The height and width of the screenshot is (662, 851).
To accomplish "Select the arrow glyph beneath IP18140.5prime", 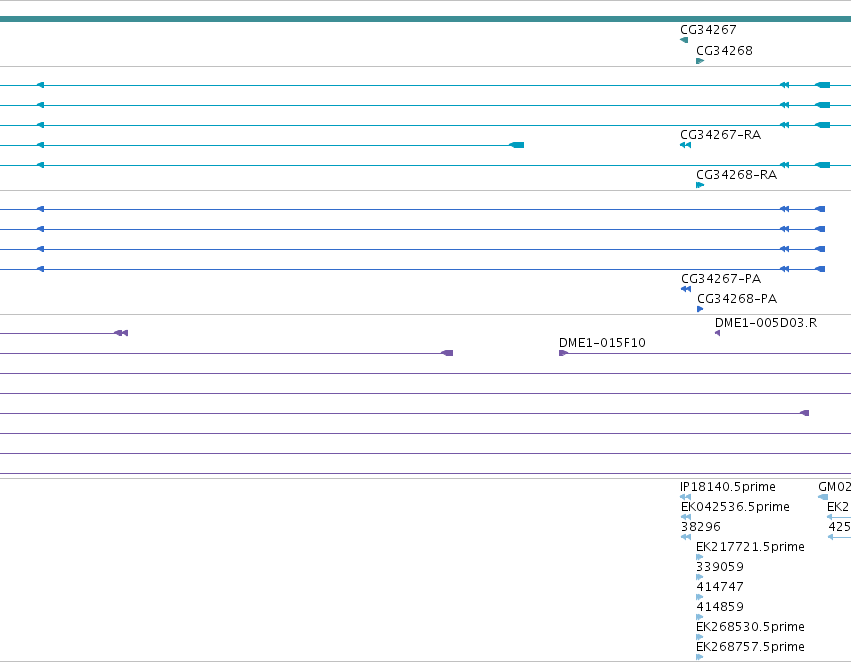I will click(685, 497).
